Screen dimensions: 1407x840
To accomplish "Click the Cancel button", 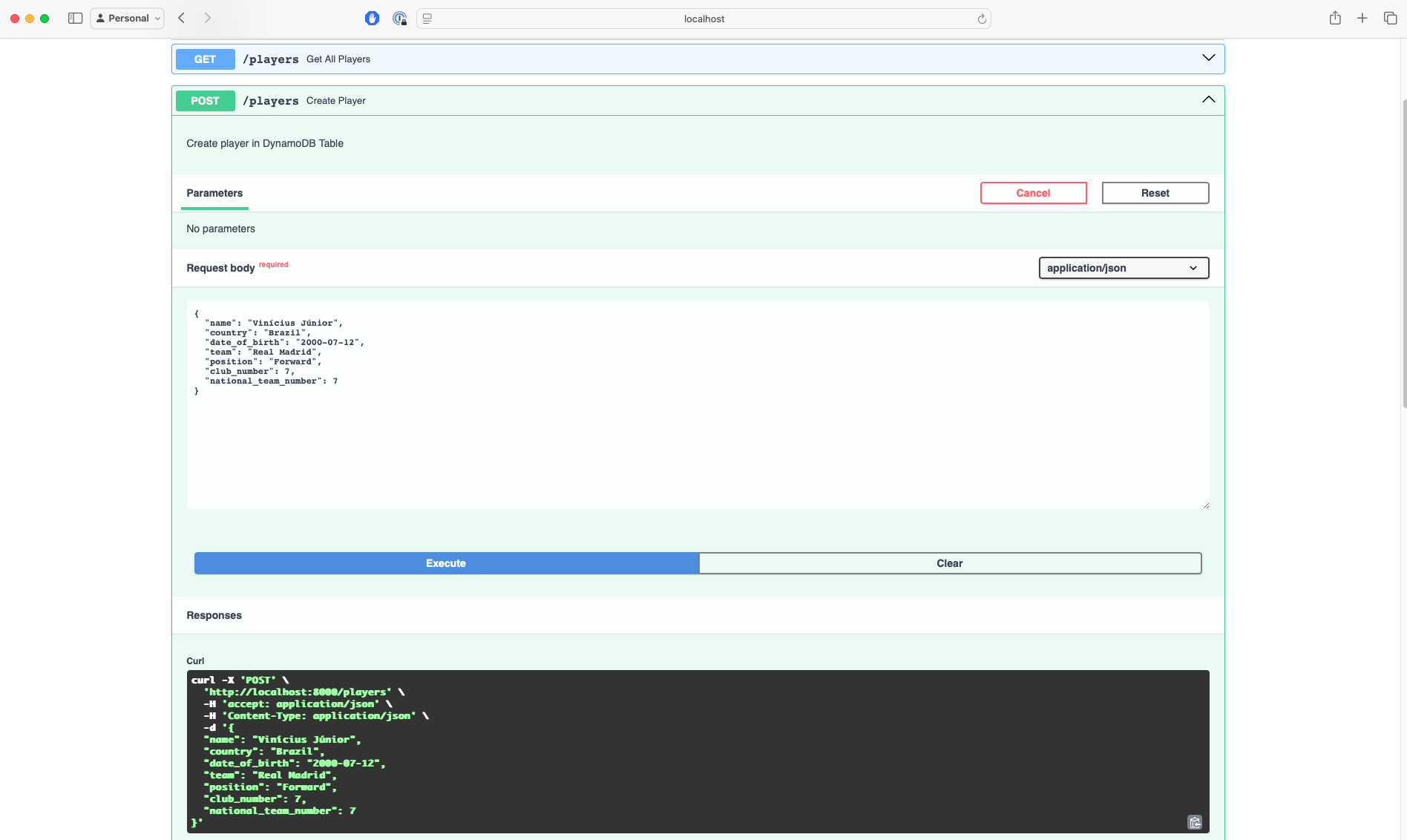I will (x=1033, y=193).
